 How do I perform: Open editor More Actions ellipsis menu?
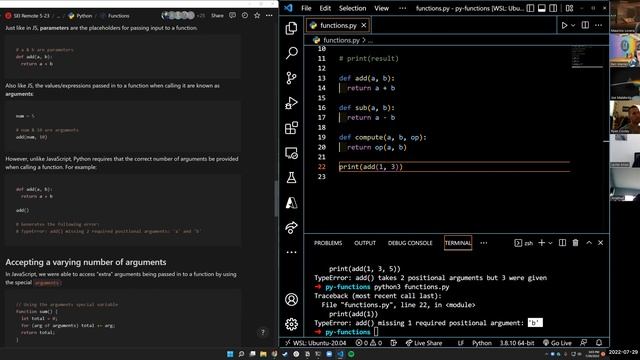coord(598,25)
